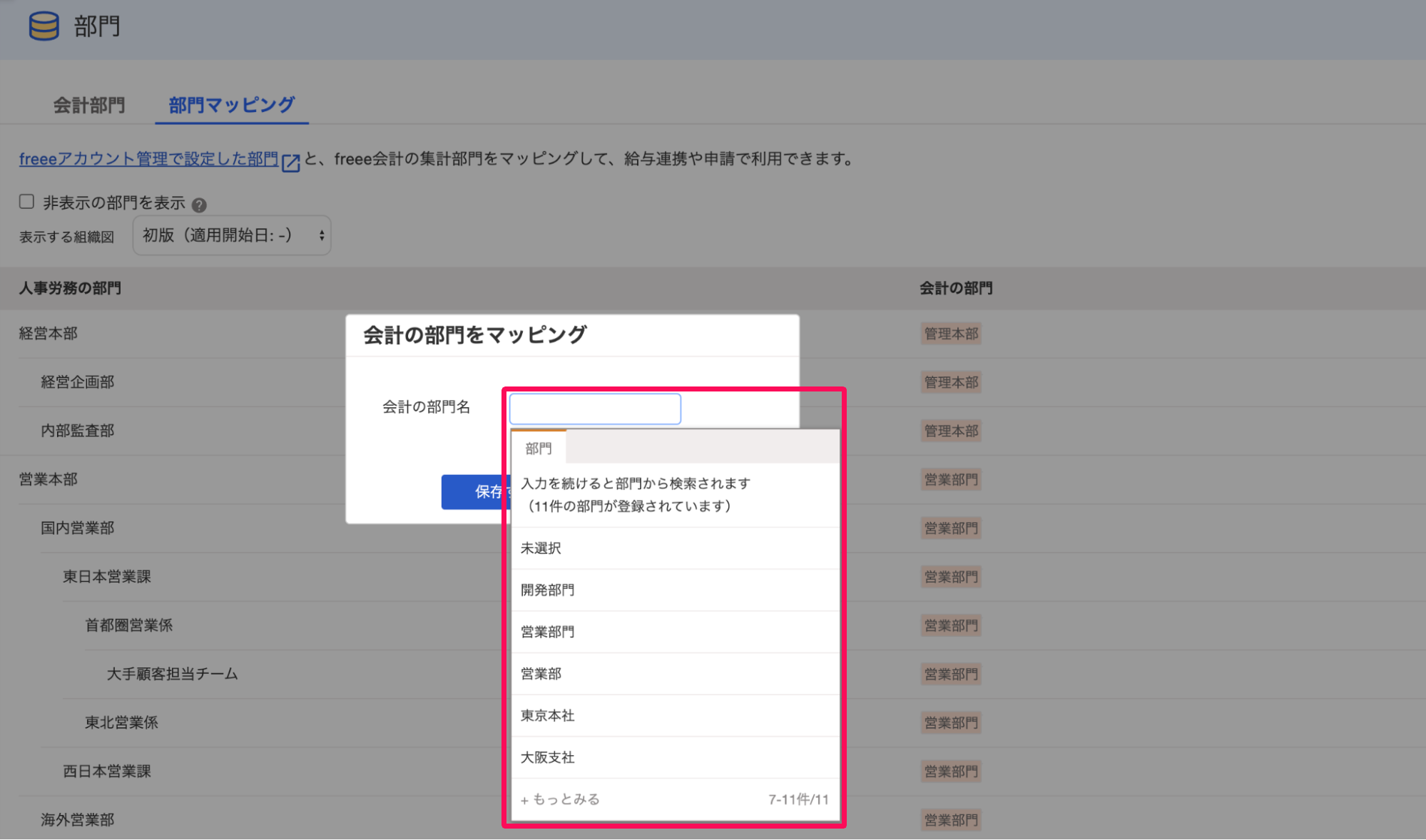Click the 営業部門 tag in 営業本部 row
The height and width of the screenshot is (840, 1426).
[x=951, y=479]
